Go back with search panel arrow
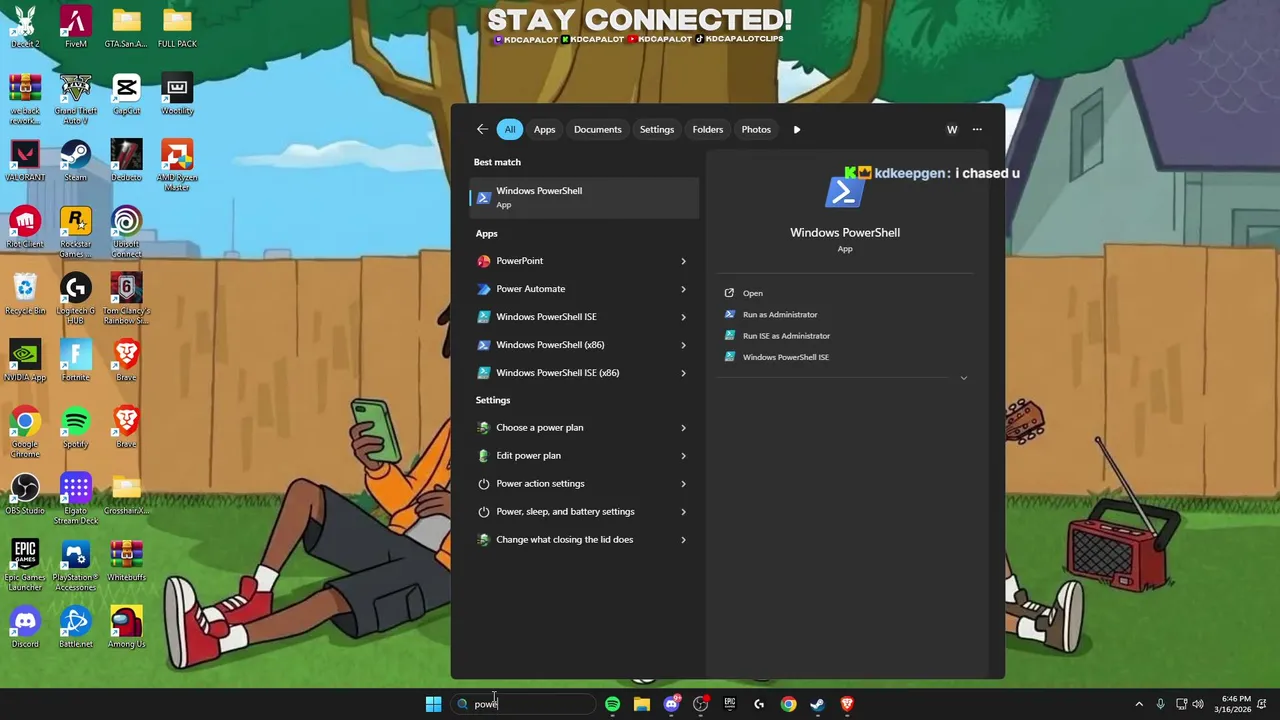The image size is (1280, 720). pyautogui.click(x=482, y=129)
